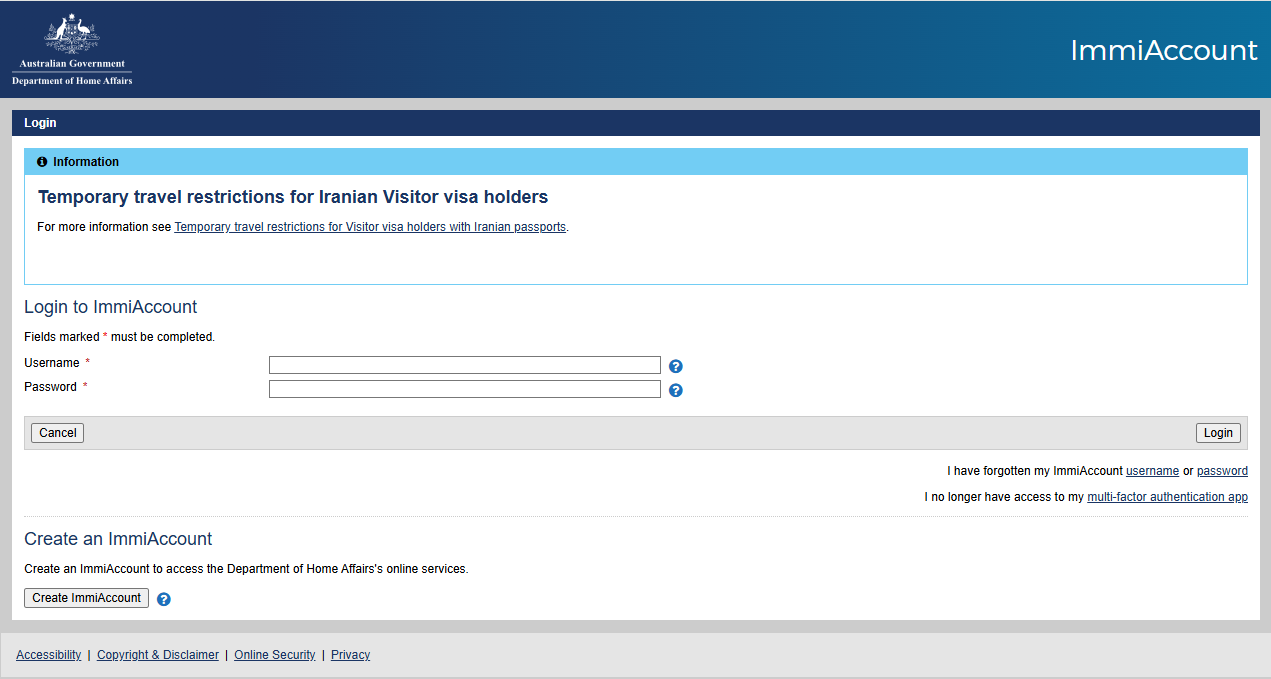1271x679 pixels.
Task: Click the Create ImmiAccount button
Action: click(x=86, y=598)
